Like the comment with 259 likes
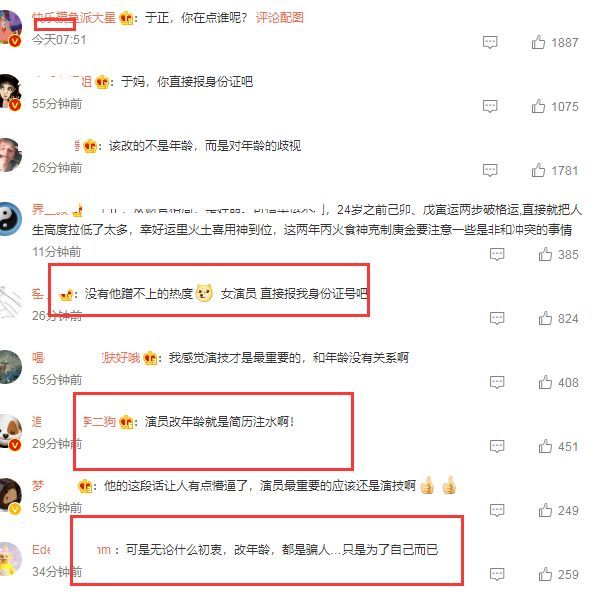 tap(545, 575)
